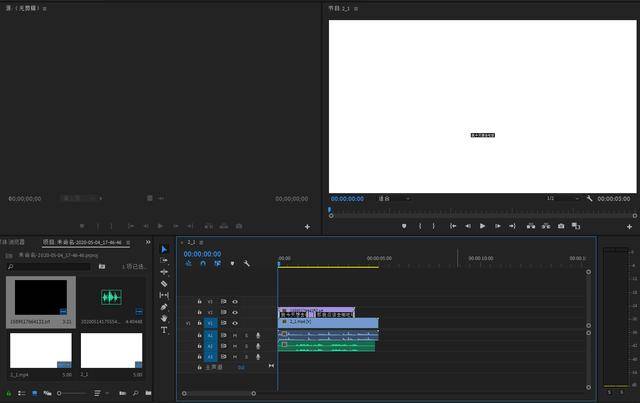Switch project panel to freeform view

click(x=47, y=393)
